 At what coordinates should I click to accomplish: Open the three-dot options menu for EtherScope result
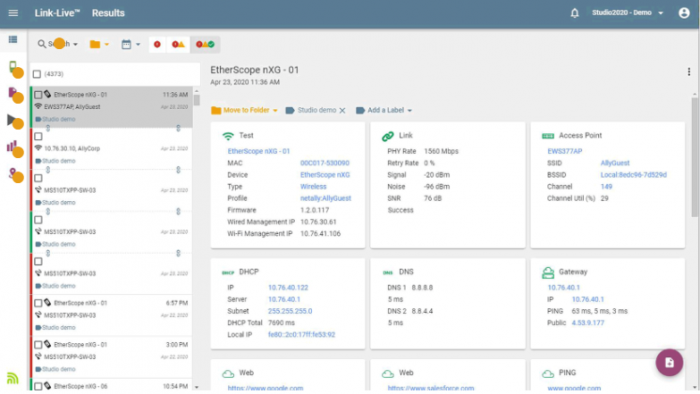tap(689, 72)
